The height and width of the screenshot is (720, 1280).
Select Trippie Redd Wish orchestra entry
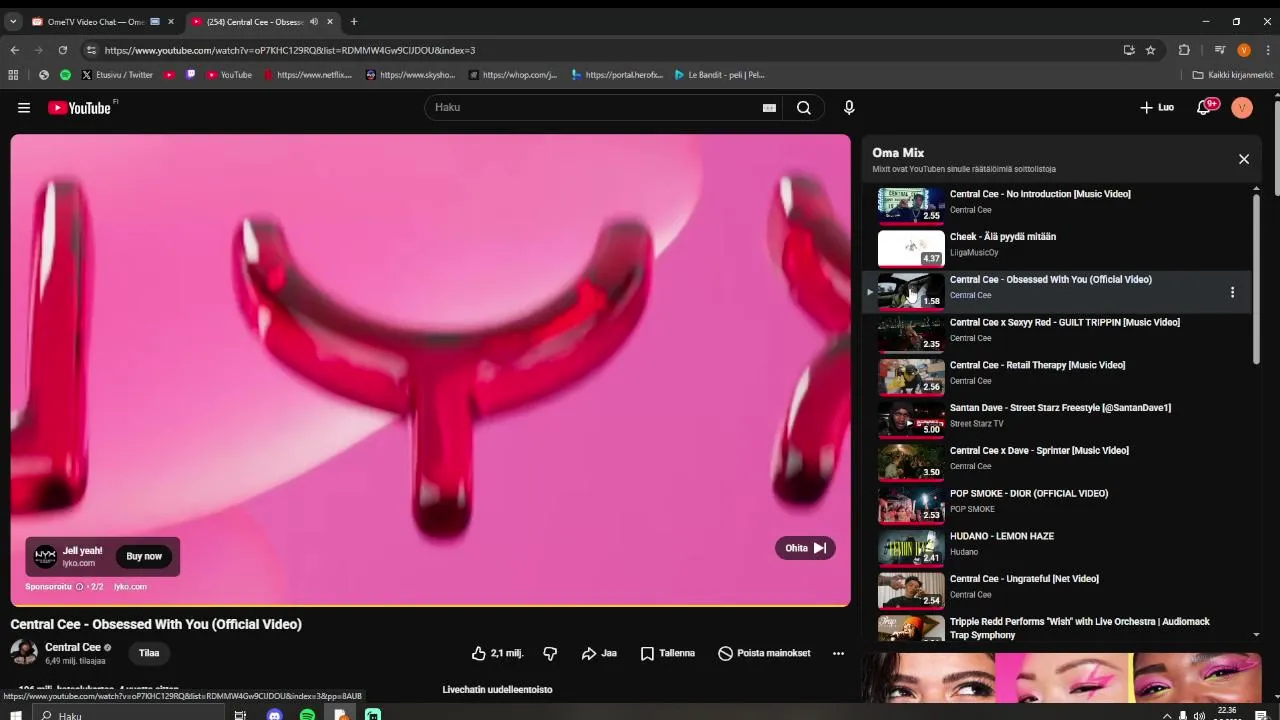point(1057,628)
